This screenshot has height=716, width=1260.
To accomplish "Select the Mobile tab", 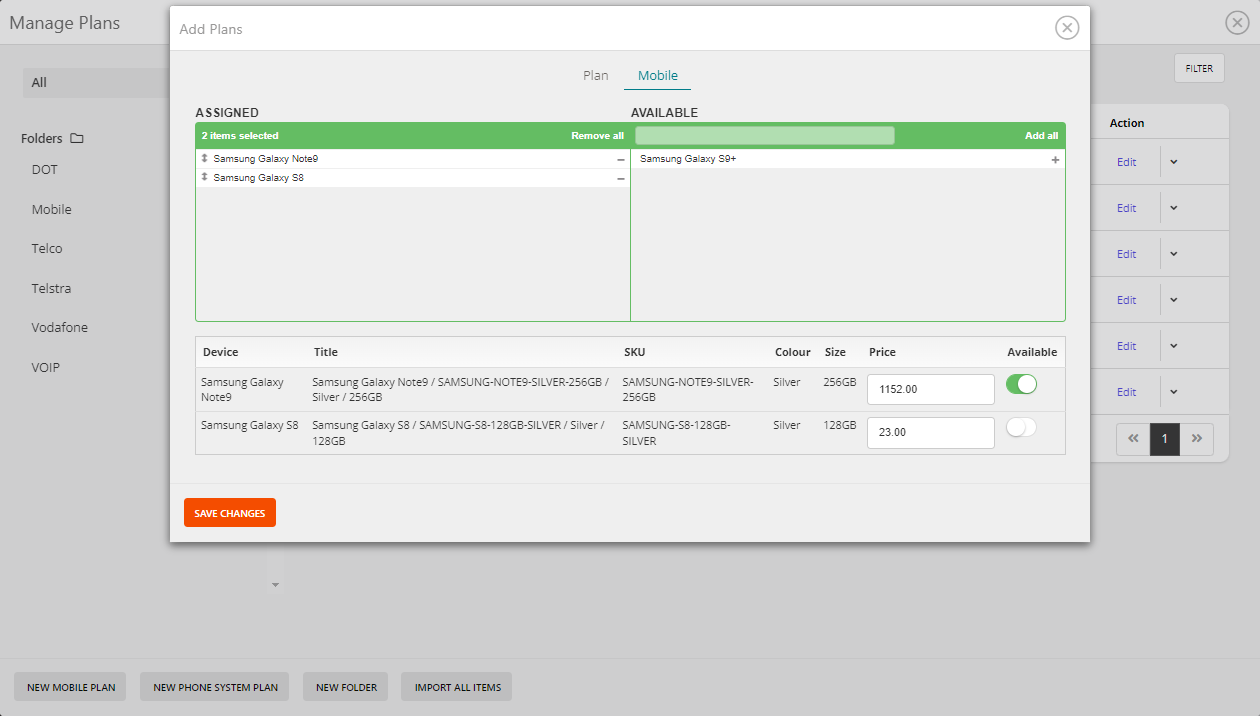I will 657,75.
